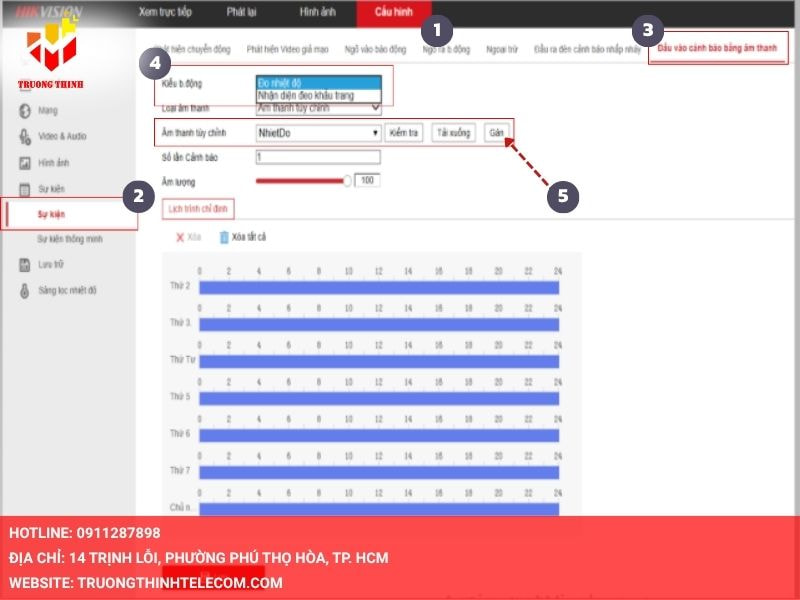Image resolution: width=800 pixels, height=600 pixels.
Task: Click the Sàng lọc nhiệt độ thermometer icon
Action: click(x=23, y=291)
